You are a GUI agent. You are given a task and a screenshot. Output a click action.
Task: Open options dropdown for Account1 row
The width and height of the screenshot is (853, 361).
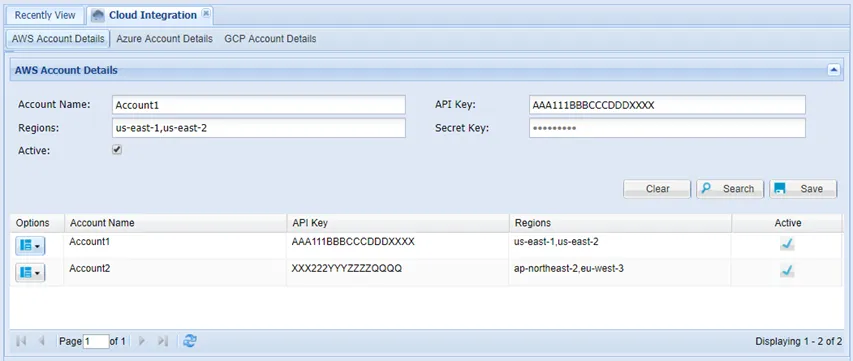pos(30,246)
